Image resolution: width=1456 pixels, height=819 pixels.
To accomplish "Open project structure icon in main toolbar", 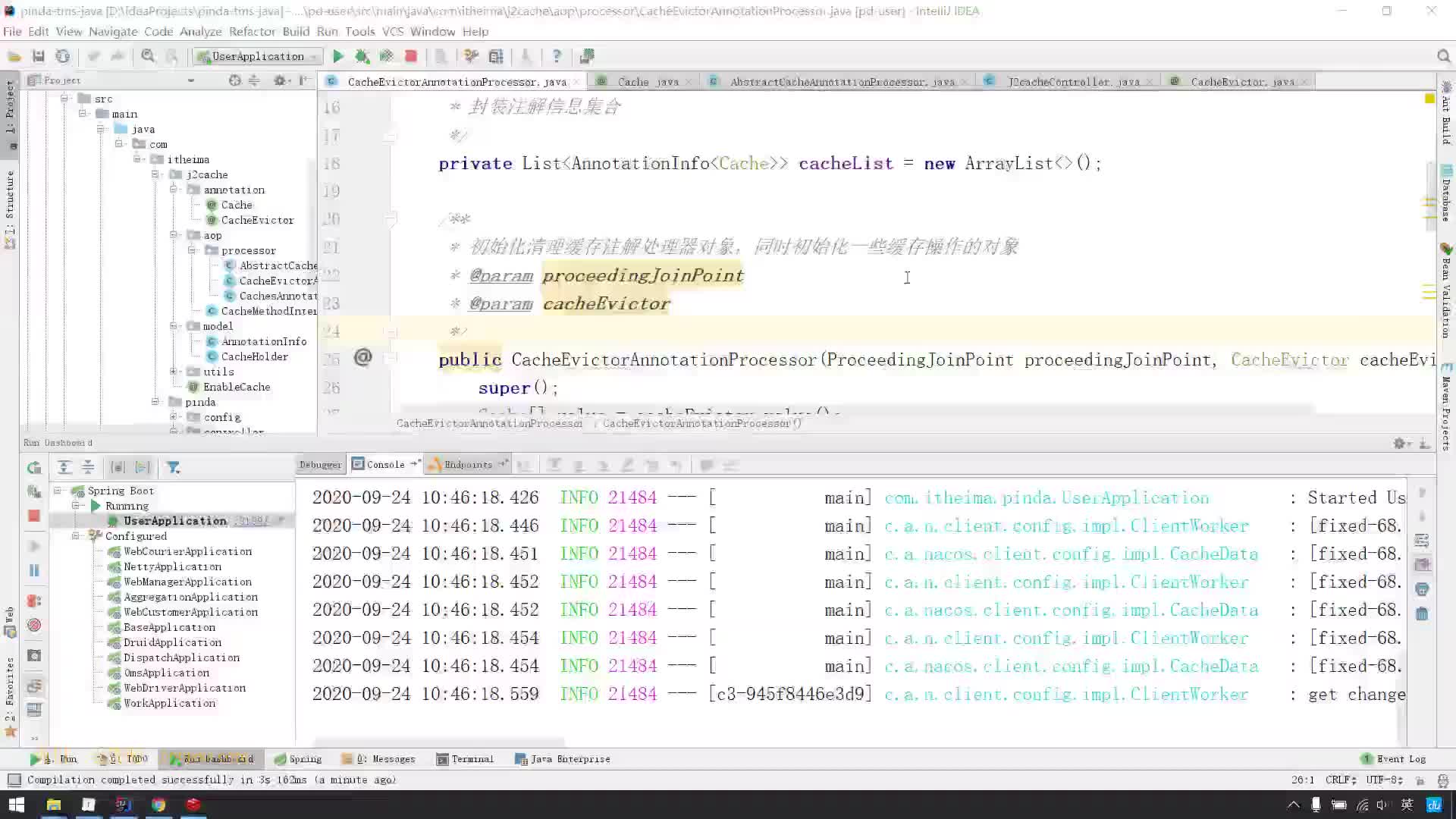I will (496, 56).
